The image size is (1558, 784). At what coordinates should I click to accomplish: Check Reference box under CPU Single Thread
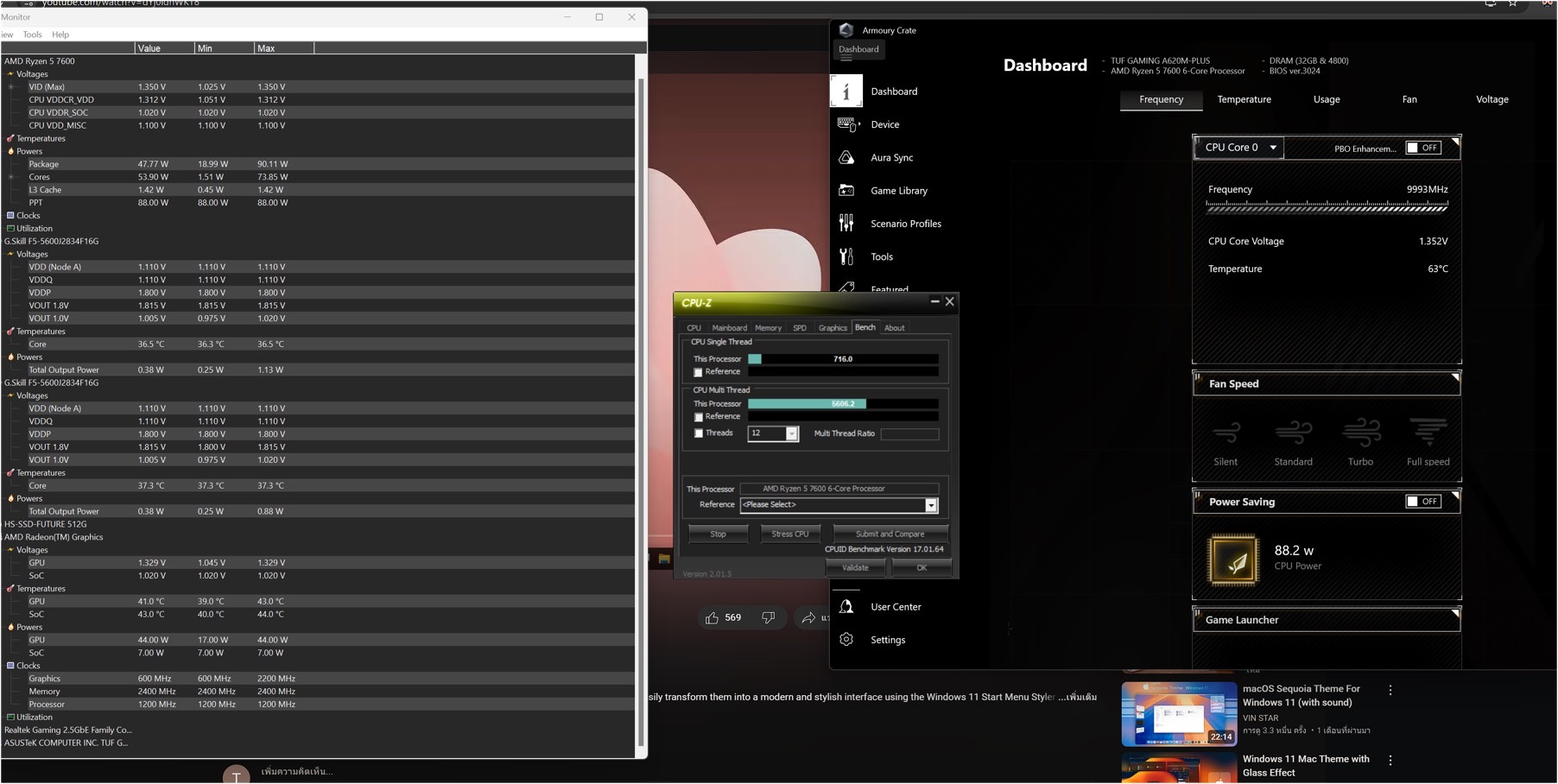[x=699, y=372]
